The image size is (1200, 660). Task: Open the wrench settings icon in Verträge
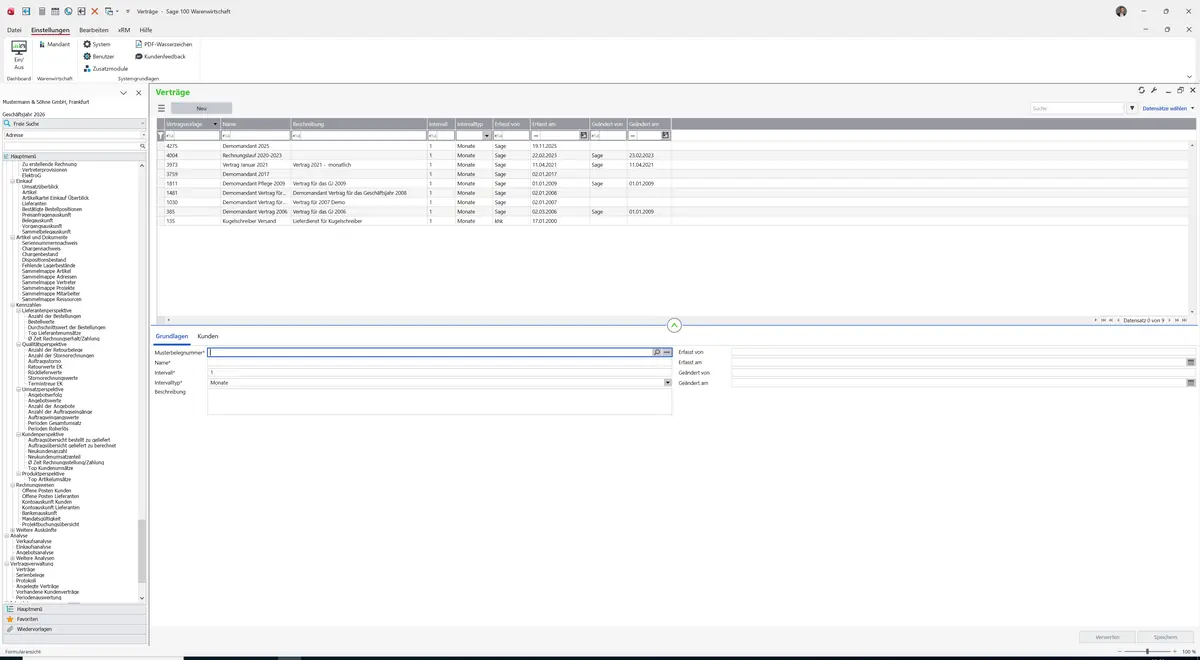click(1154, 90)
